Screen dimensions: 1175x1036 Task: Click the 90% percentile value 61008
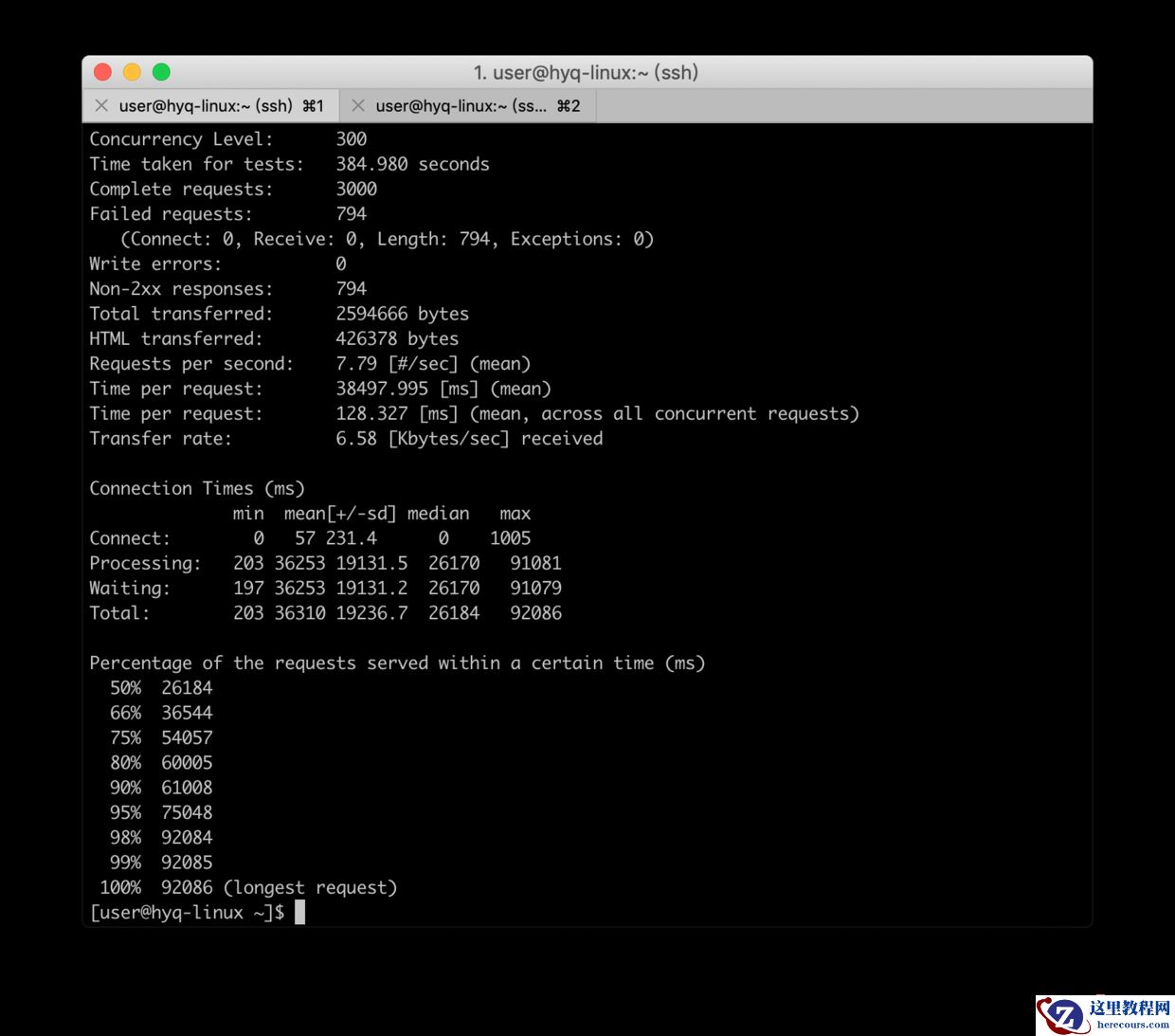[187, 787]
